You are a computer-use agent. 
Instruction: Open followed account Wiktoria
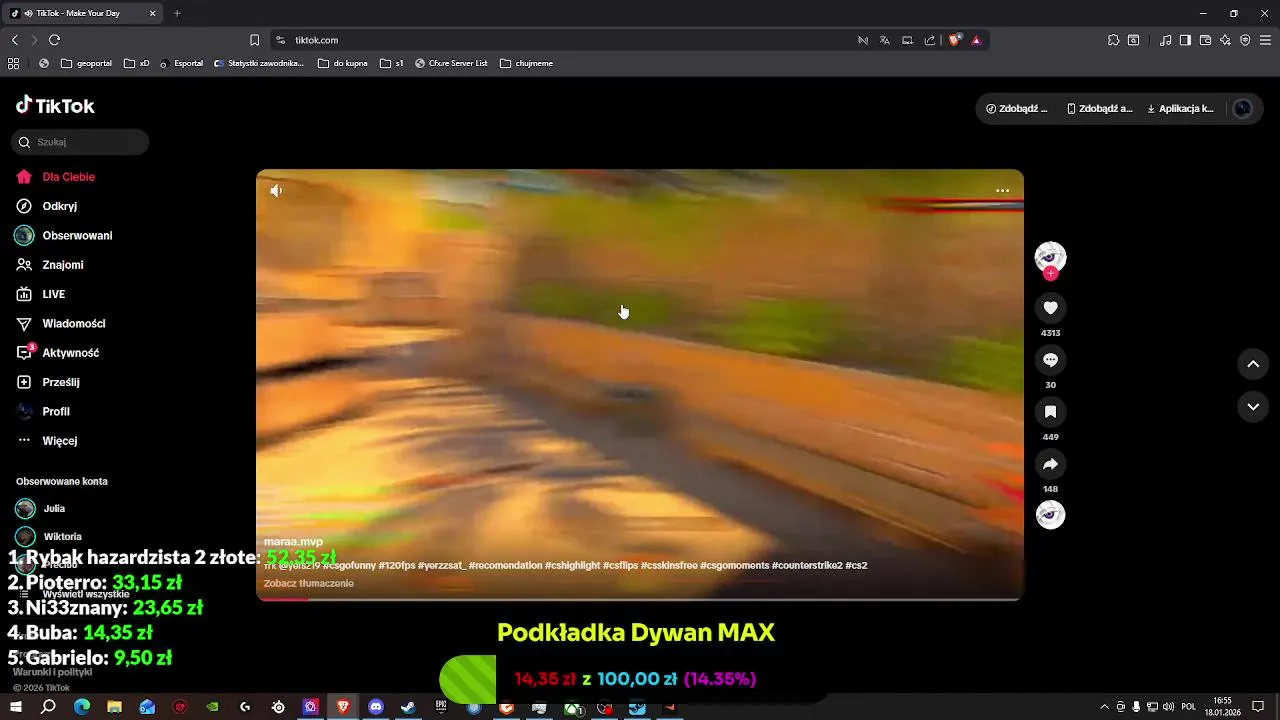coord(49,537)
